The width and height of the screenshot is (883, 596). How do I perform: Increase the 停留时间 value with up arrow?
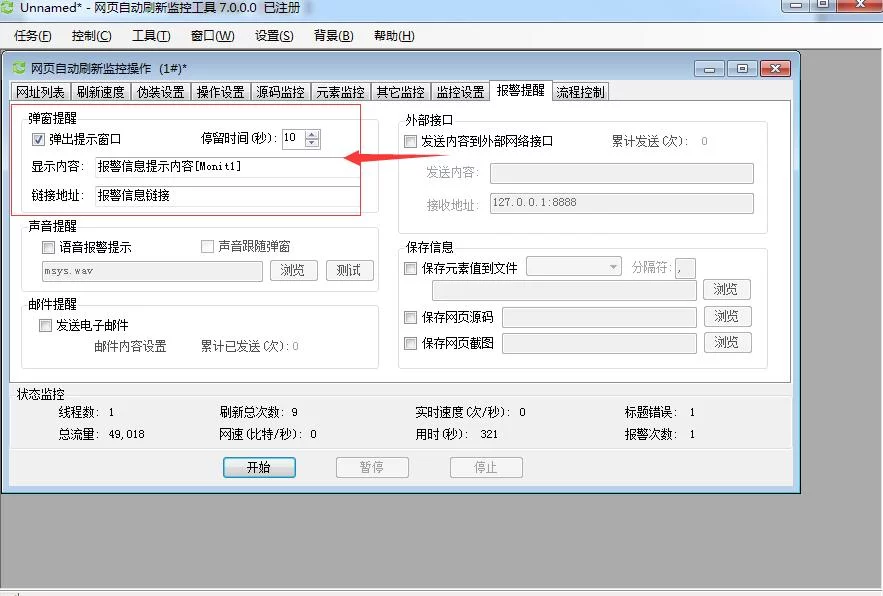pos(312,134)
